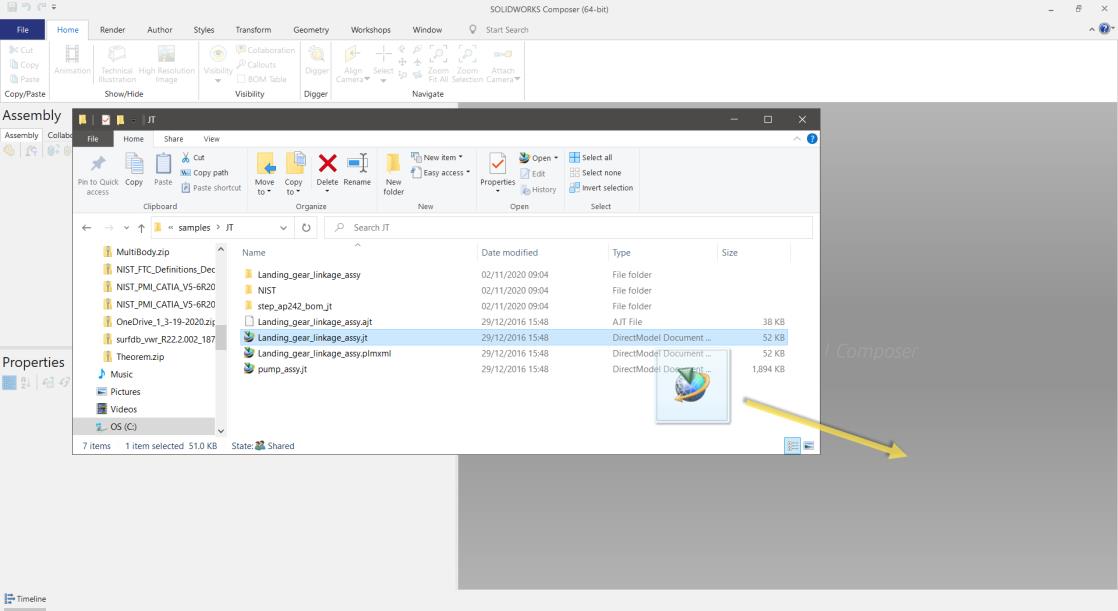Open the Geometry tab in Composer

click(x=311, y=30)
